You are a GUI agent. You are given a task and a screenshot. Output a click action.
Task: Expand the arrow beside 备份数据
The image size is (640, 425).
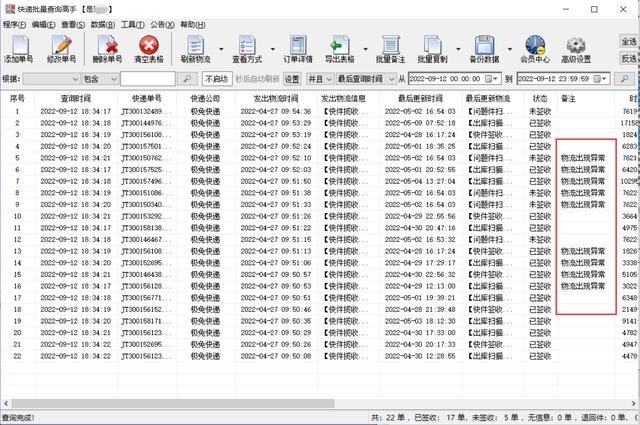click(509, 49)
